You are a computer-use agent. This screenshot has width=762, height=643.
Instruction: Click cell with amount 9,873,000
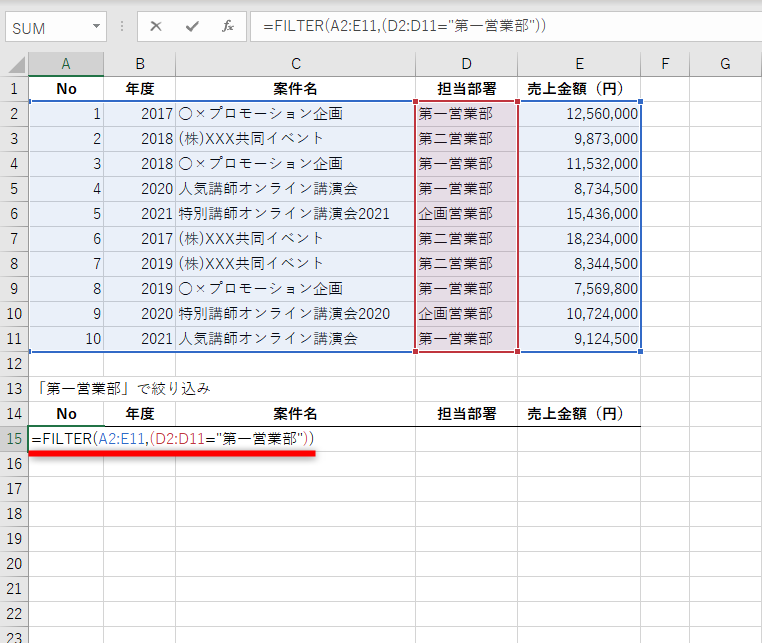[x=579, y=139]
